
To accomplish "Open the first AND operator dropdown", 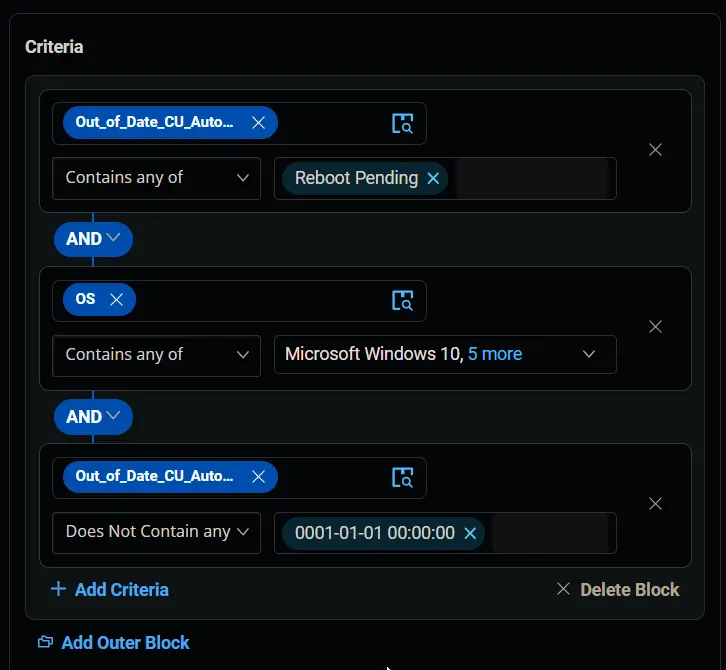I will pyautogui.click(x=93, y=239).
